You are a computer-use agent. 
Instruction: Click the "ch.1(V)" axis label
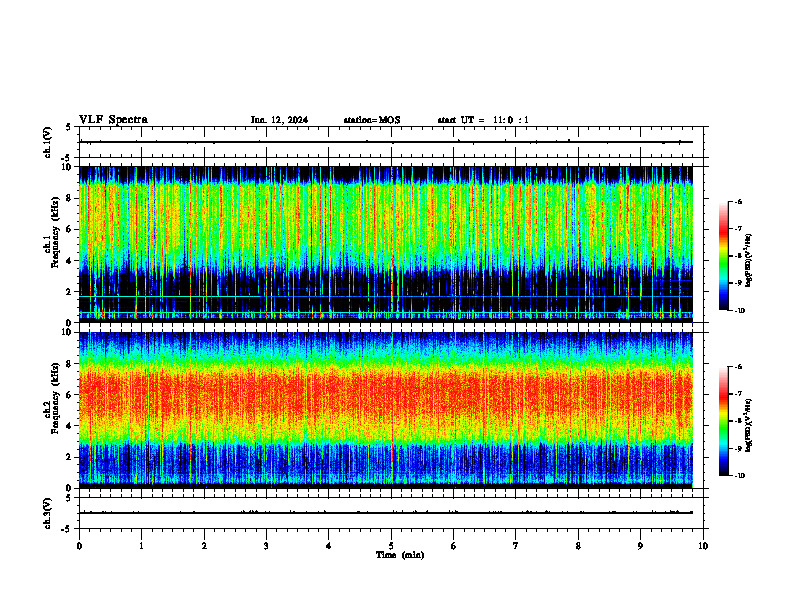pyautogui.click(x=48, y=142)
